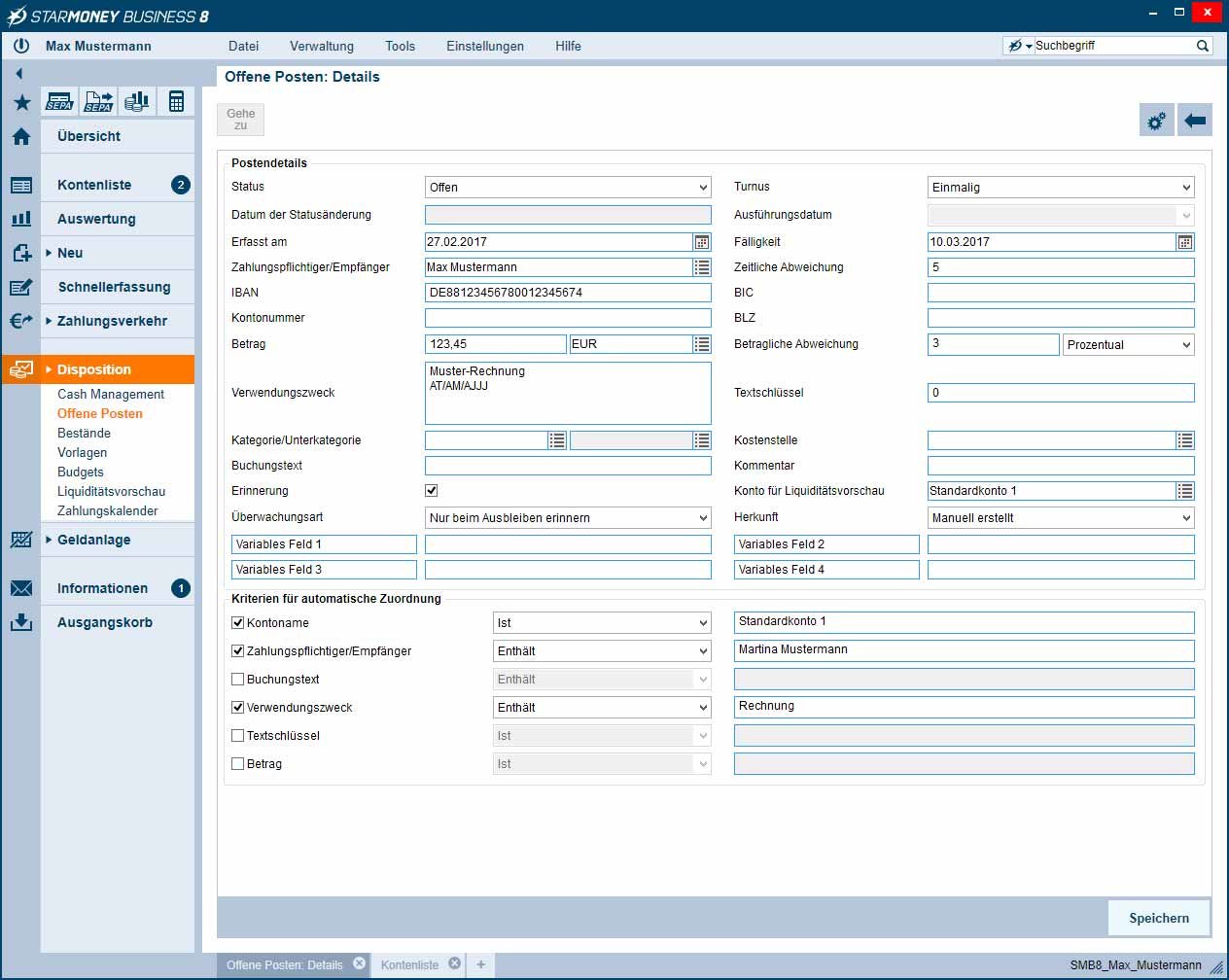Expand the Überwachungsart dropdown
This screenshot has height=980, width=1229.
click(x=568, y=518)
